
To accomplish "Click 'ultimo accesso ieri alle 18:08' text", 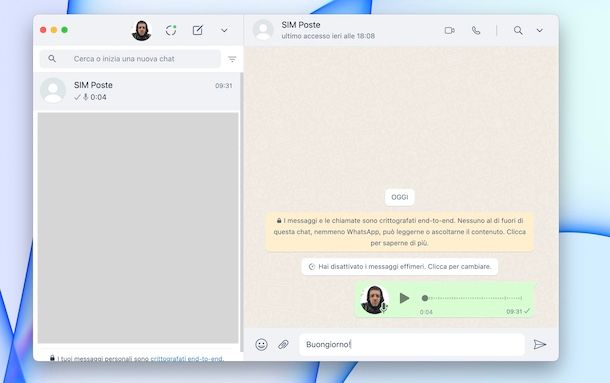I will point(328,36).
